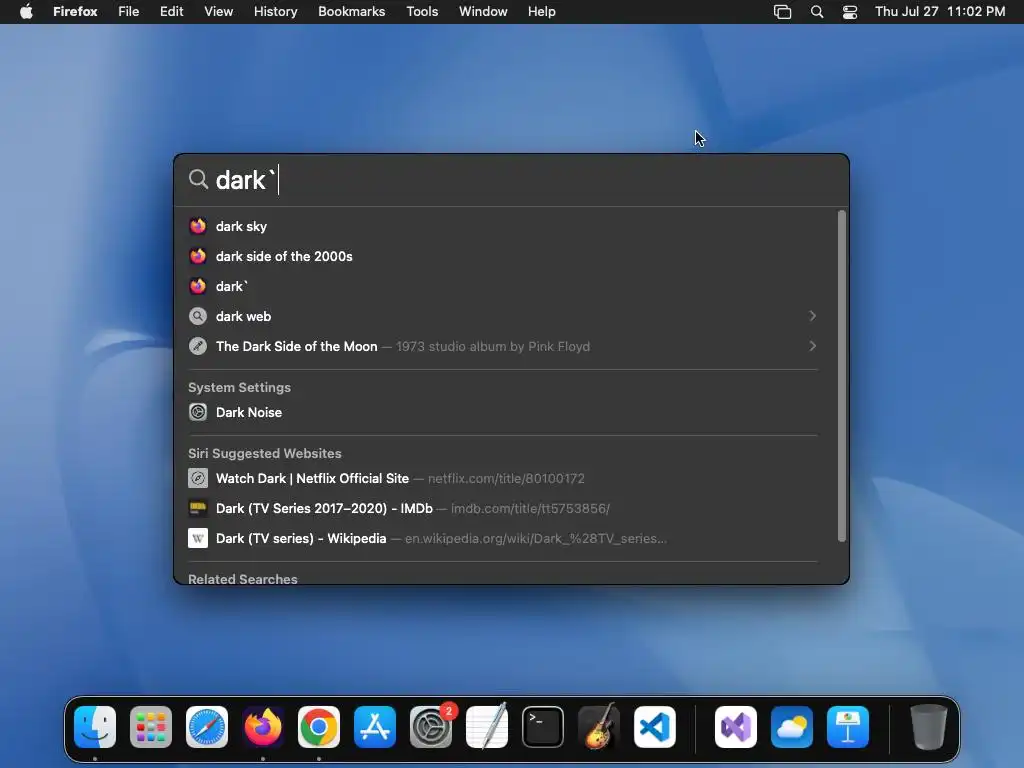Image resolution: width=1024 pixels, height=768 pixels.
Task: Open the Tools menu
Action: pos(422,12)
